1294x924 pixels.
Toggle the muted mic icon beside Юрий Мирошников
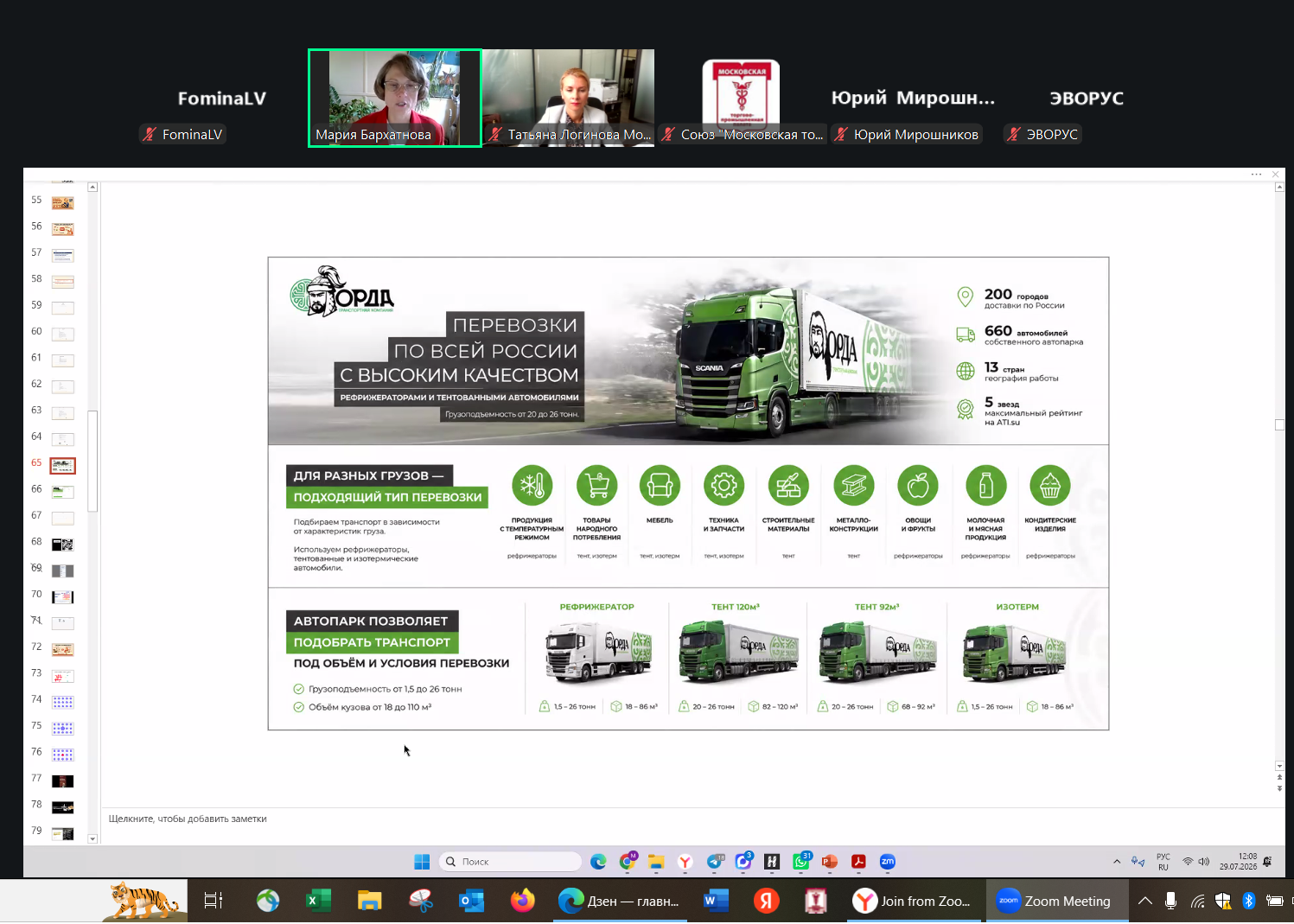click(x=841, y=134)
